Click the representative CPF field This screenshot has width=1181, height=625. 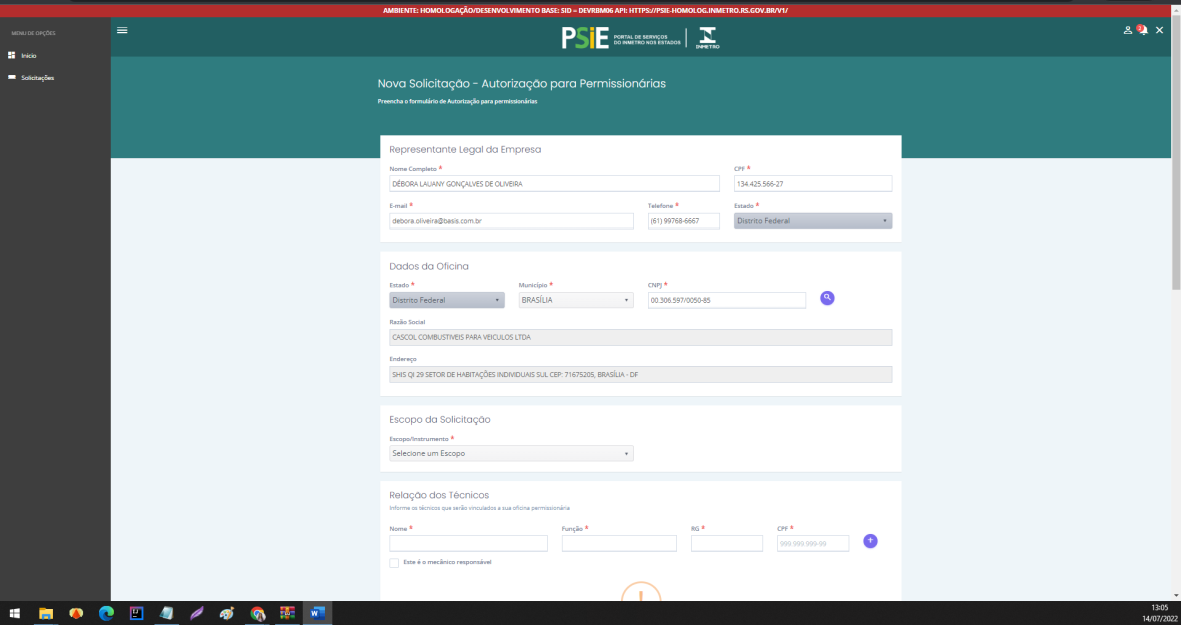point(813,184)
